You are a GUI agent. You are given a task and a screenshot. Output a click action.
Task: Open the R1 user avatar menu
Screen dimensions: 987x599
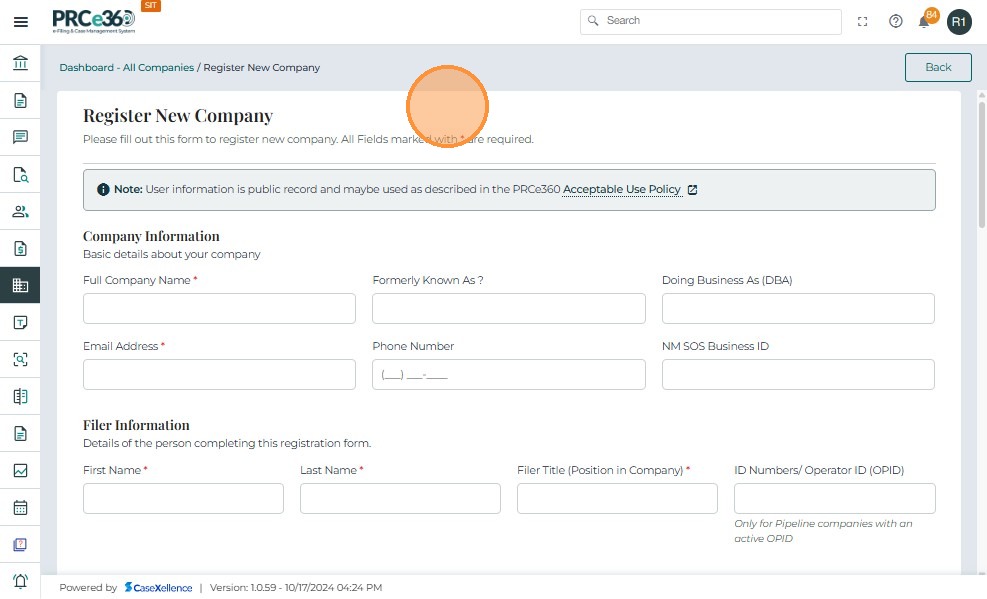click(x=959, y=21)
